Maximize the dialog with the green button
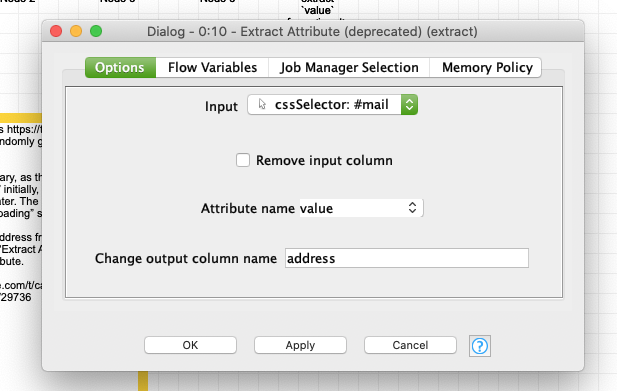The image size is (617, 391). (96, 31)
